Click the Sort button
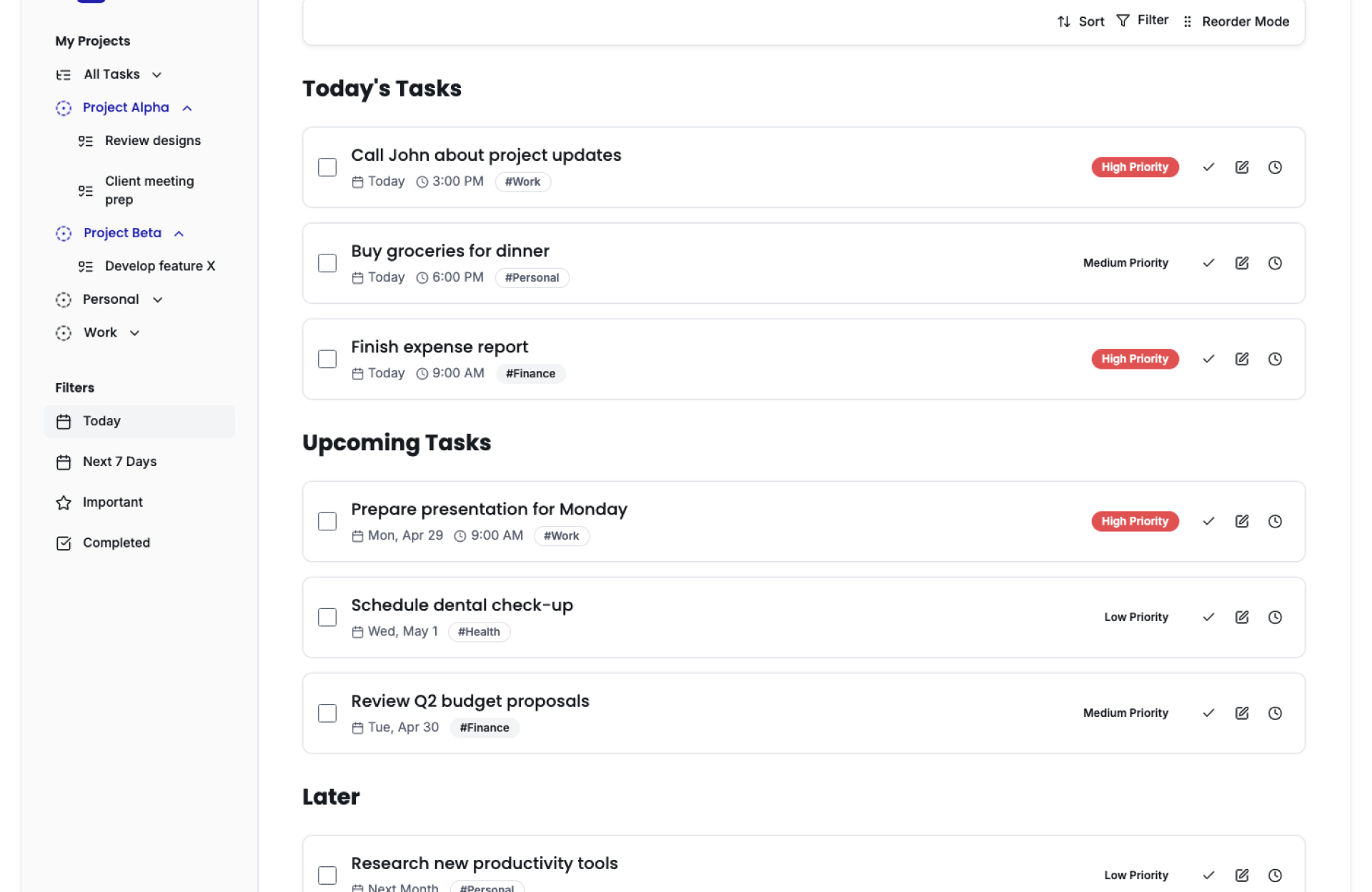This screenshot has height=892, width=1372. 1080,21
